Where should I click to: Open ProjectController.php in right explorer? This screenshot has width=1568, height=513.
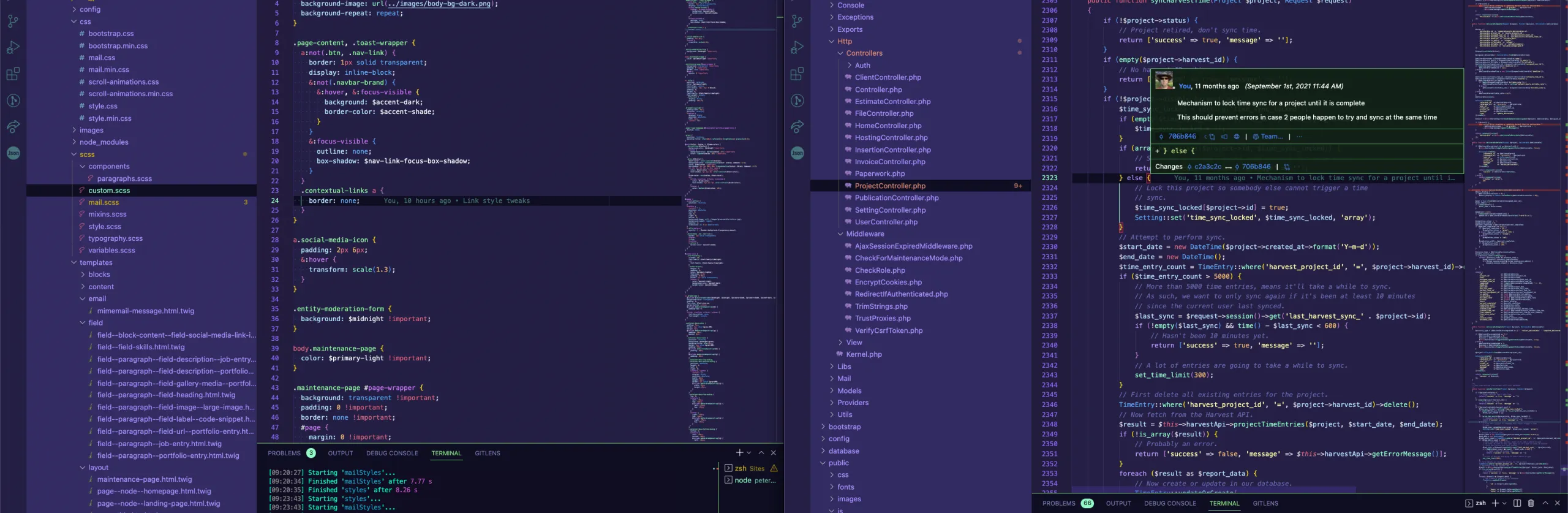pos(890,186)
